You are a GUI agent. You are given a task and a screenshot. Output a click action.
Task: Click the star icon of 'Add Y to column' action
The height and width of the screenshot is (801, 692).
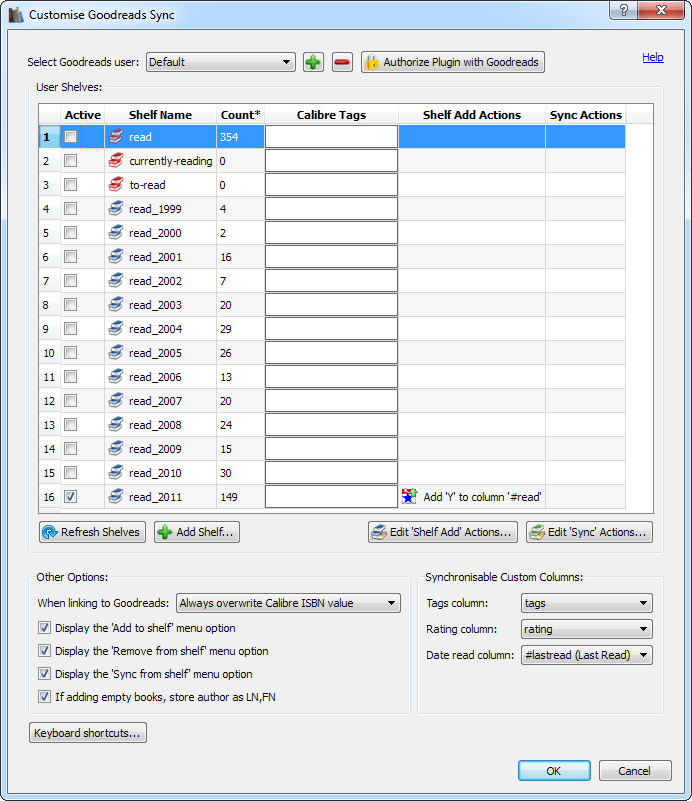[409, 497]
